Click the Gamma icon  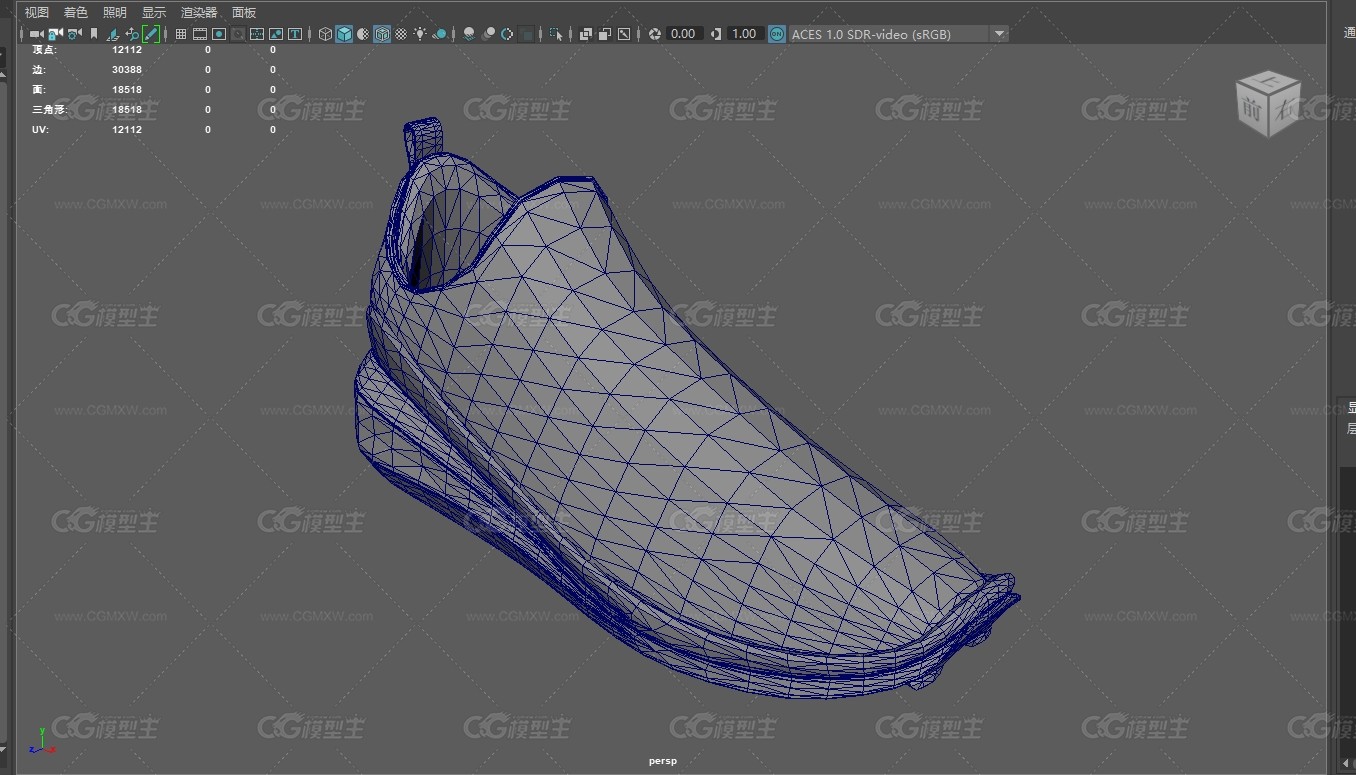point(716,34)
